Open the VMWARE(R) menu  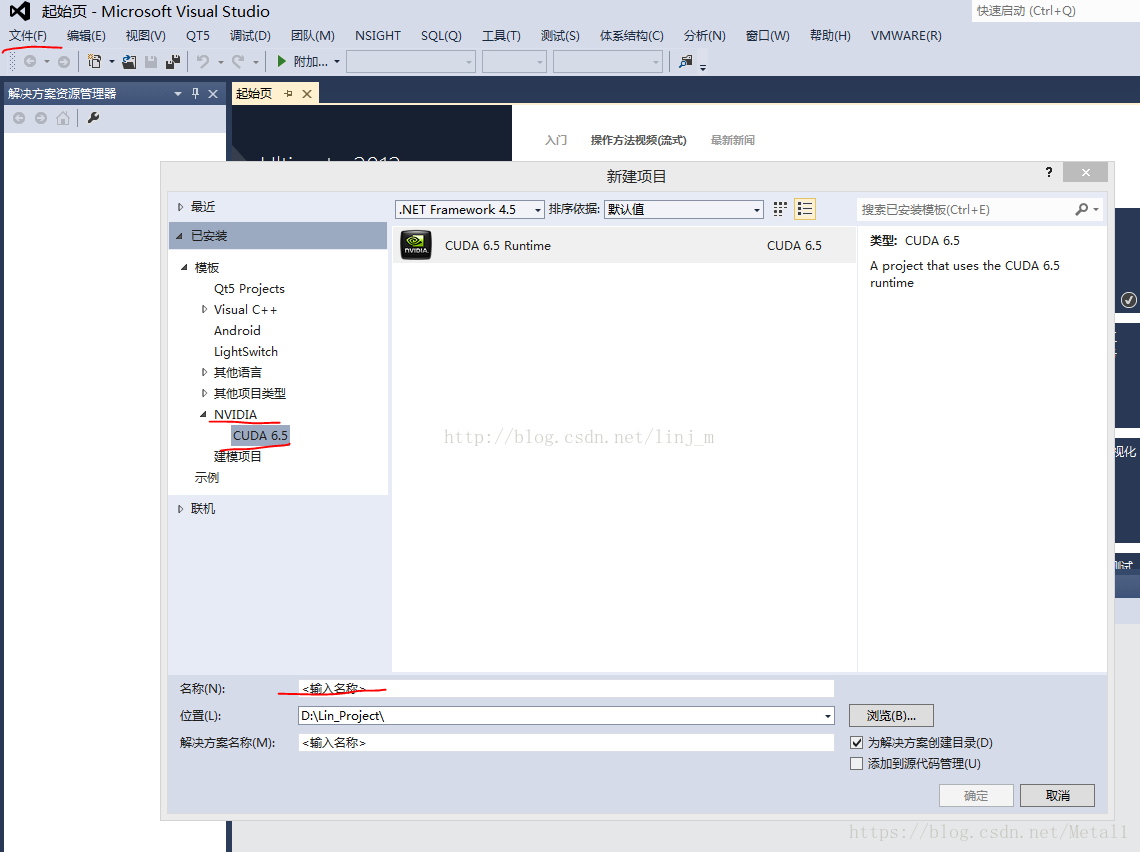906,36
